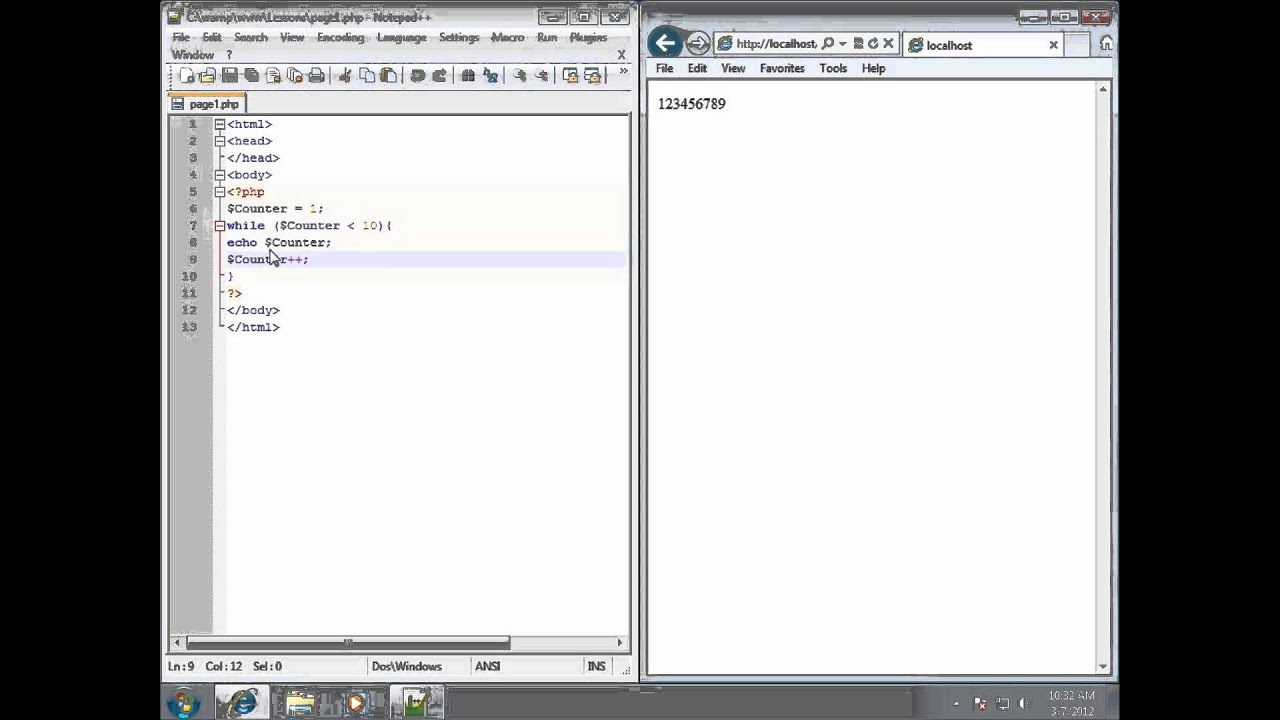The height and width of the screenshot is (720, 1280).
Task: Click the Paste toolbar icon
Action: pos(389,76)
